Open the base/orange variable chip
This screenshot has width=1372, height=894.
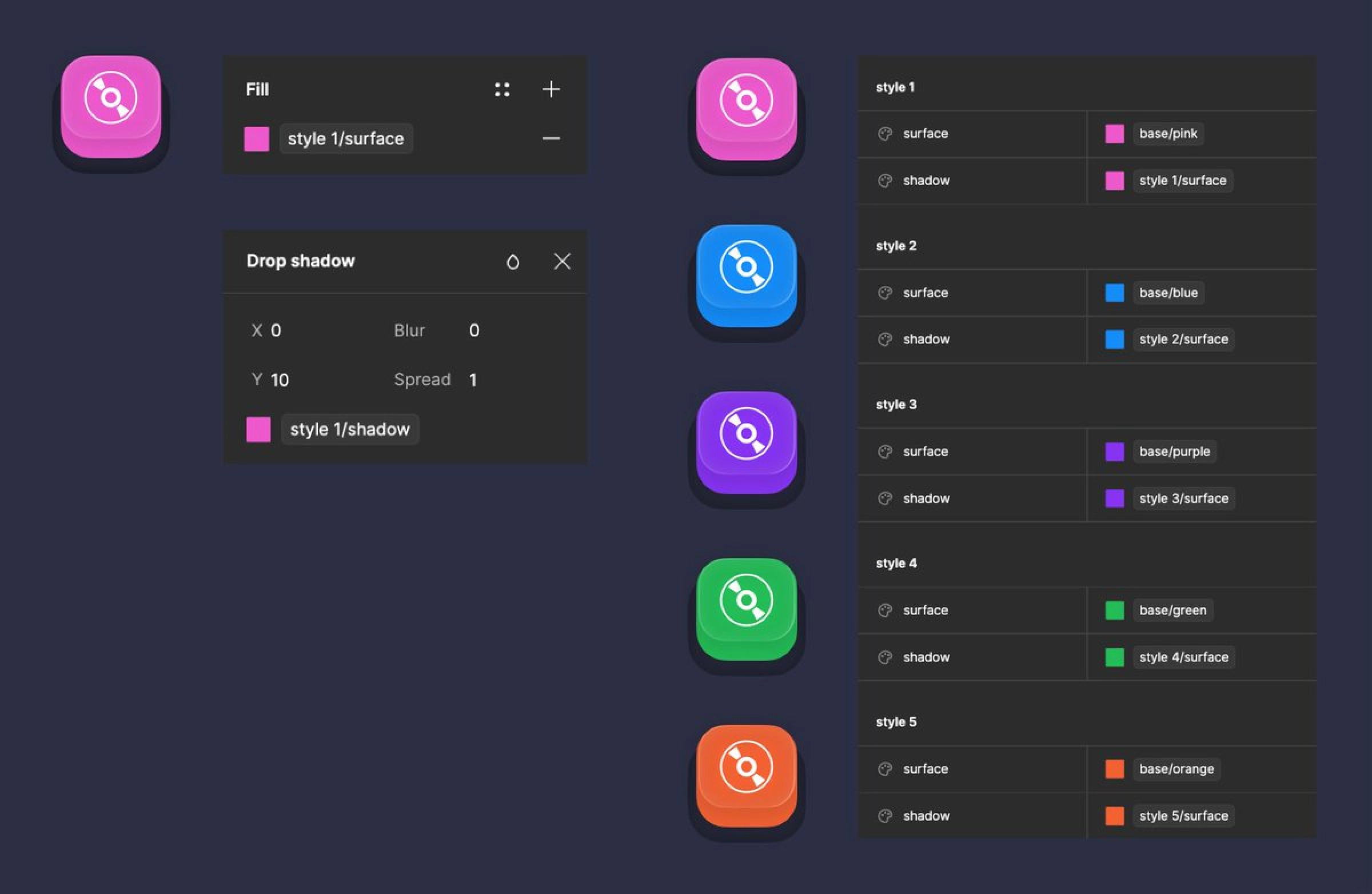tap(1176, 769)
